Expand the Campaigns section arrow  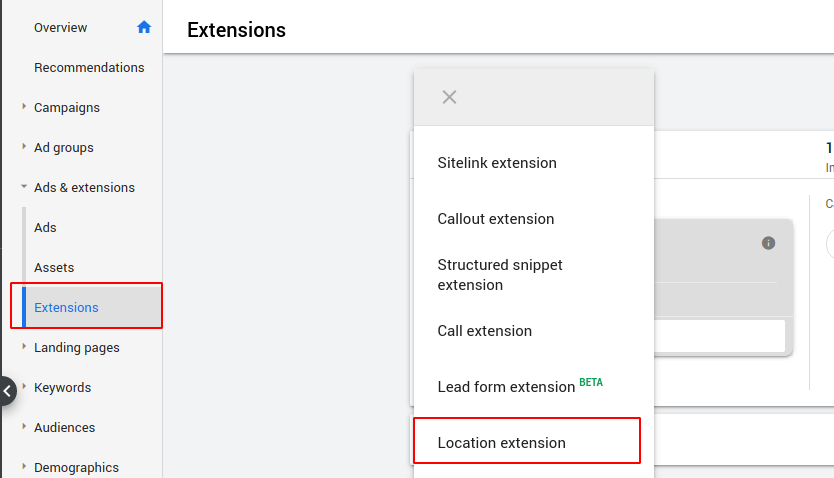click(24, 106)
